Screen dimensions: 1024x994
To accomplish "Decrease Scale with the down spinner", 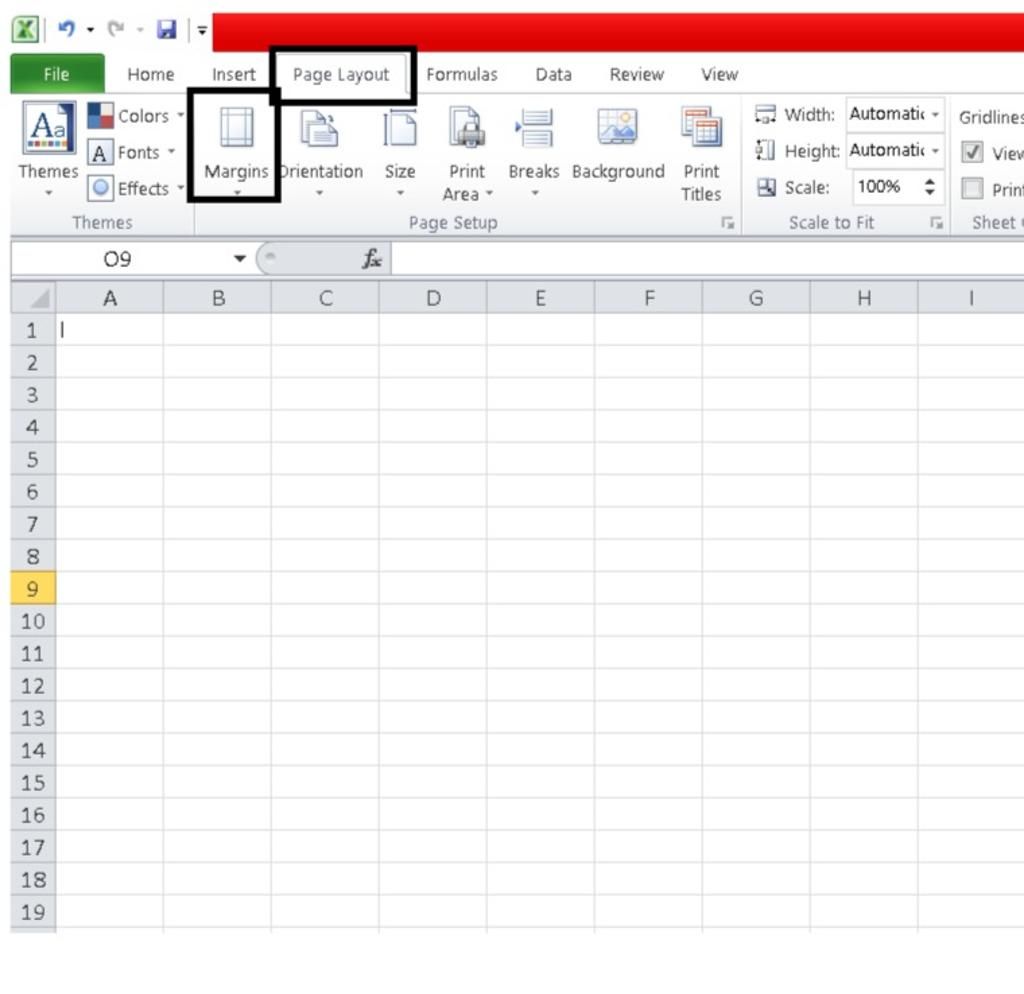I will click(x=930, y=193).
